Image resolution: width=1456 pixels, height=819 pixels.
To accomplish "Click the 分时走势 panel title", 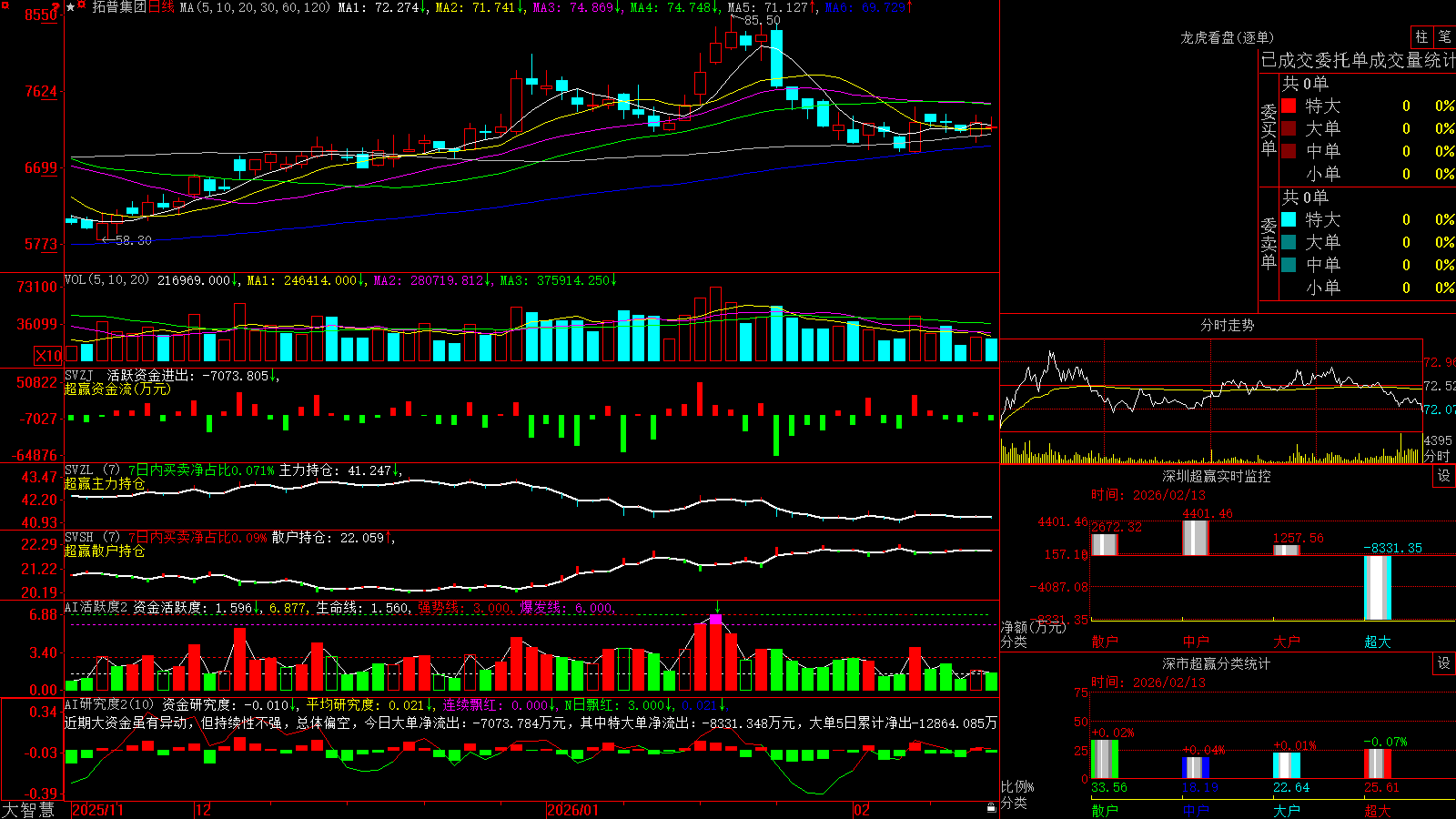I will [x=1227, y=325].
